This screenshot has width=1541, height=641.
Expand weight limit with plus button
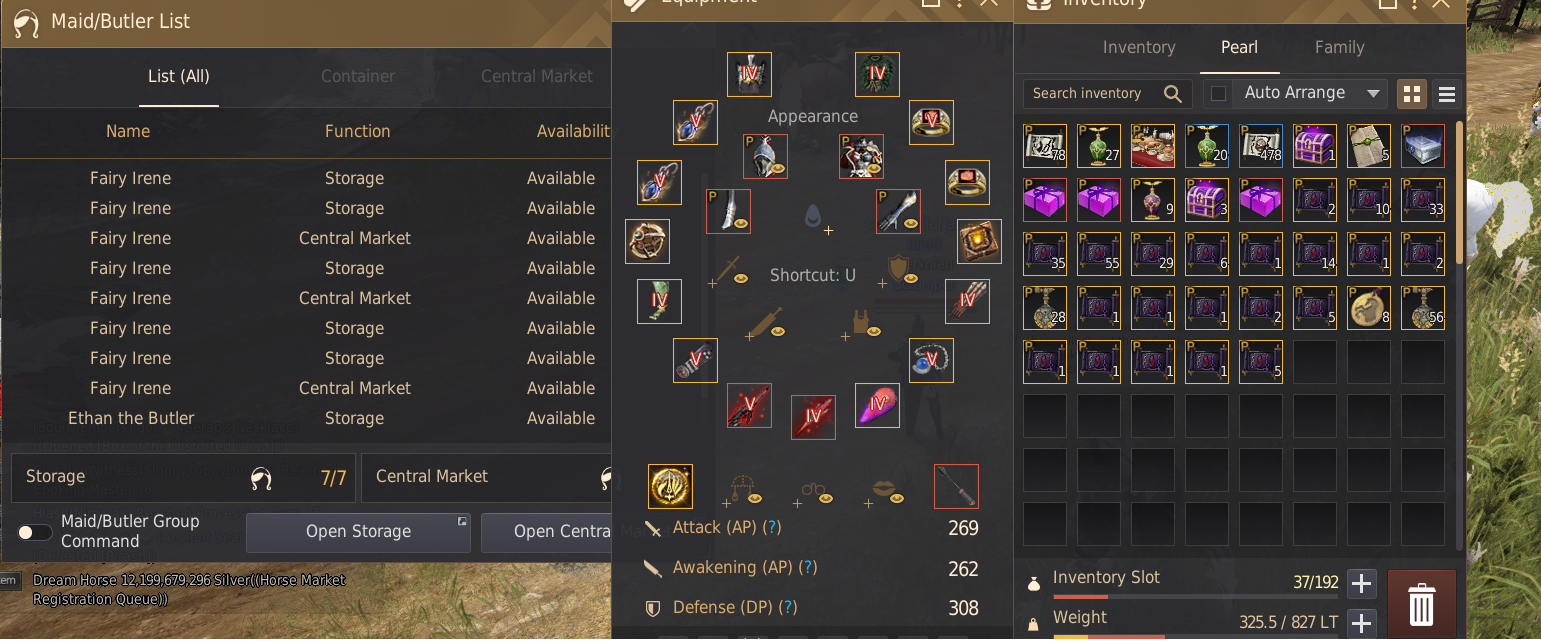1361,623
